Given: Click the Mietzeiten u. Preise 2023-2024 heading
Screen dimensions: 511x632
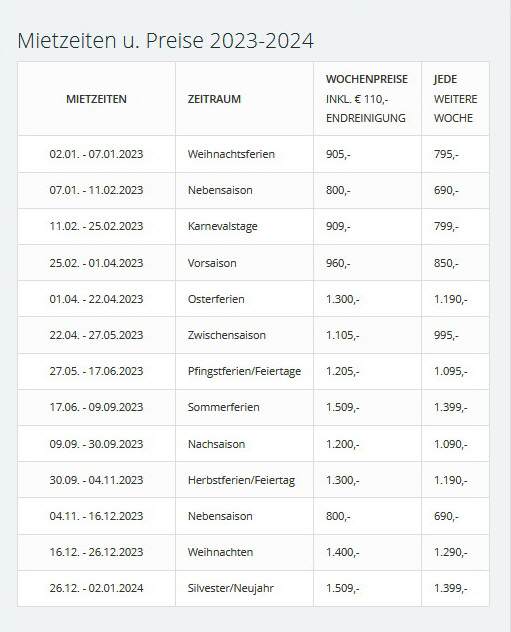Looking at the screenshot, I should click(165, 41).
